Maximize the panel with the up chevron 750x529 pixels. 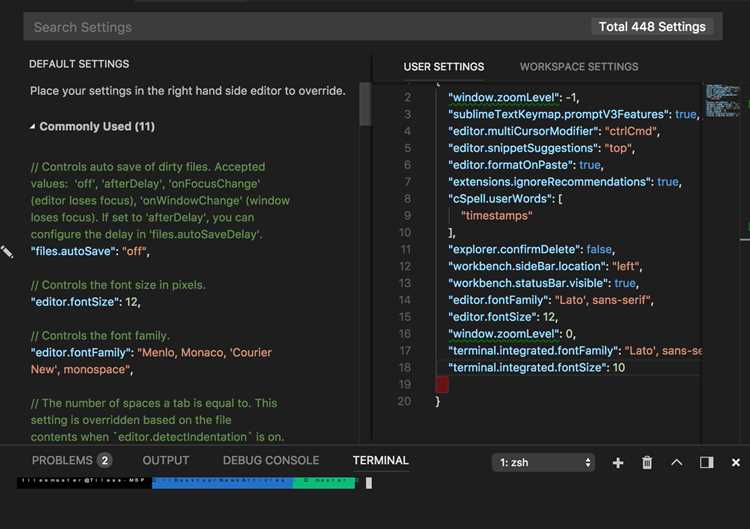tap(676, 463)
